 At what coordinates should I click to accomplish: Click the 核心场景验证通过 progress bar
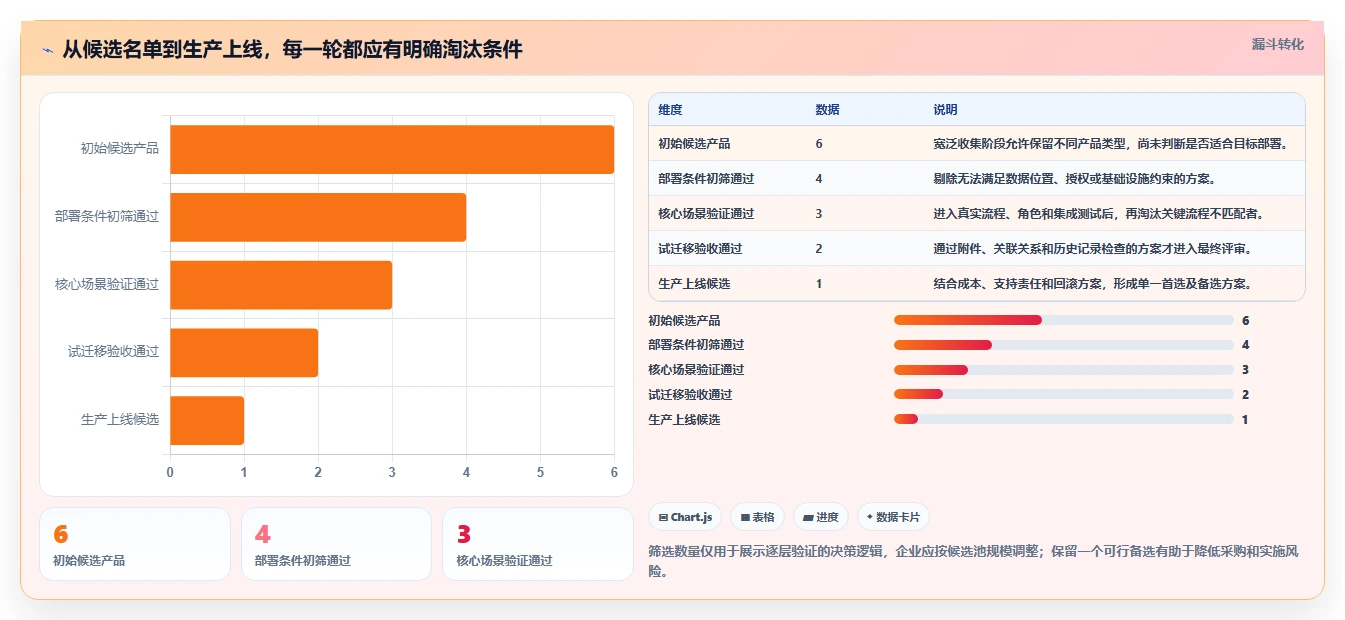(x=1064, y=370)
